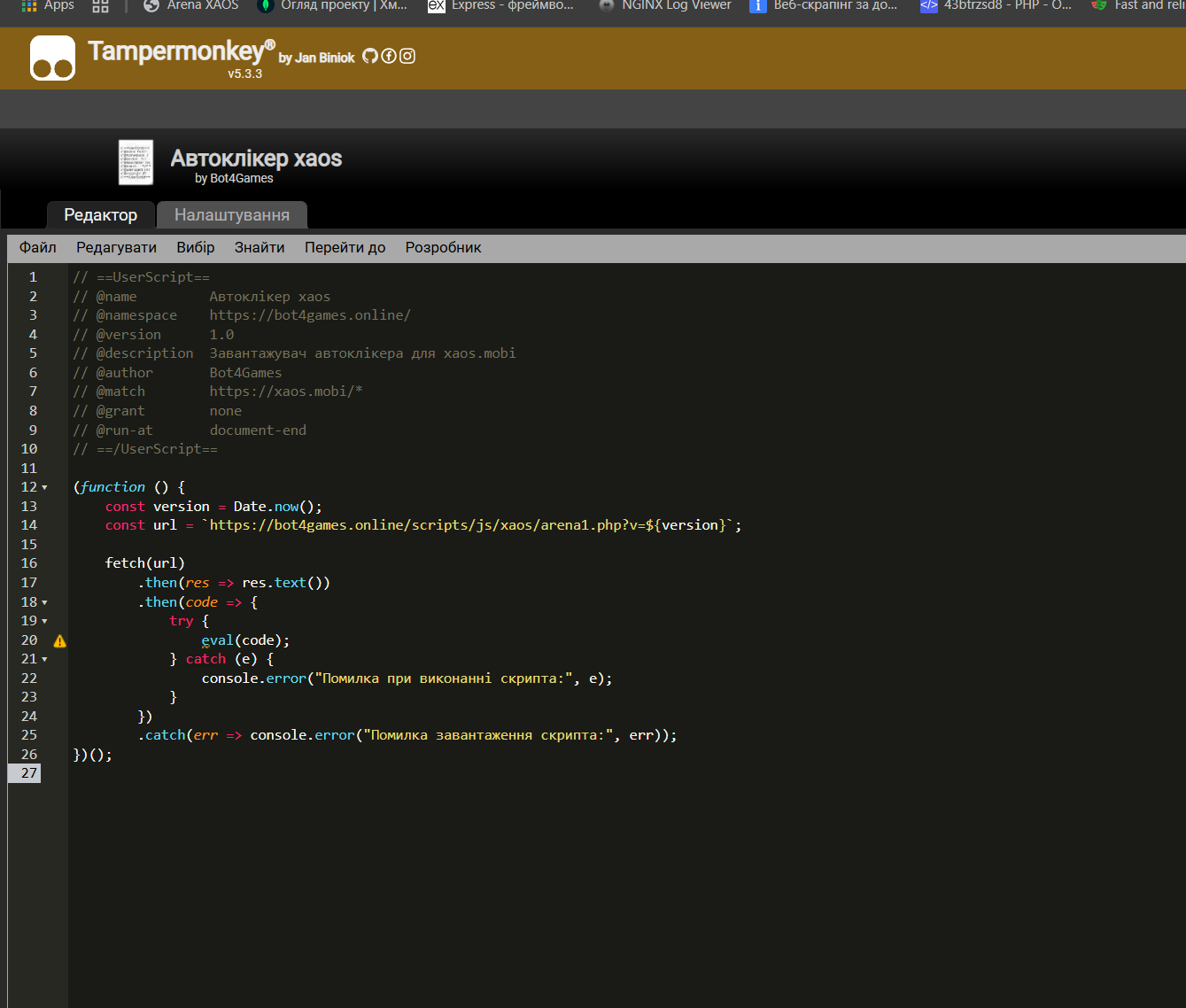Click 'Date.now()' on line 13
The image size is (1186, 1008).
coord(274,507)
